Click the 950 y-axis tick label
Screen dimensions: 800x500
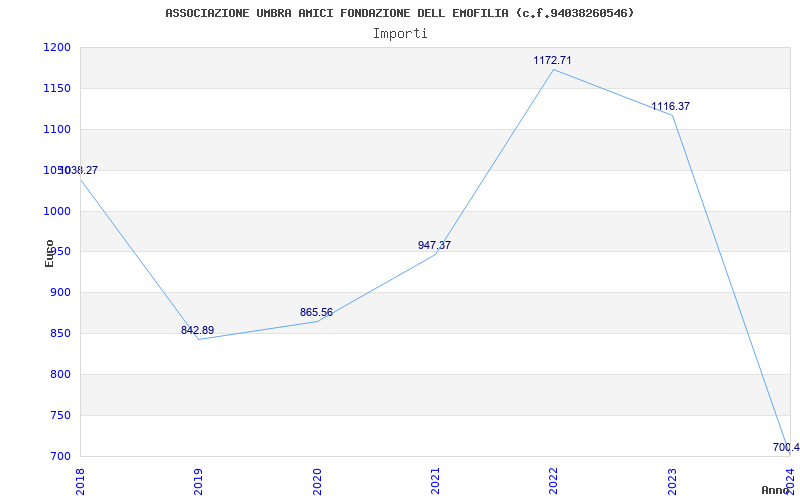[x=60, y=252]
